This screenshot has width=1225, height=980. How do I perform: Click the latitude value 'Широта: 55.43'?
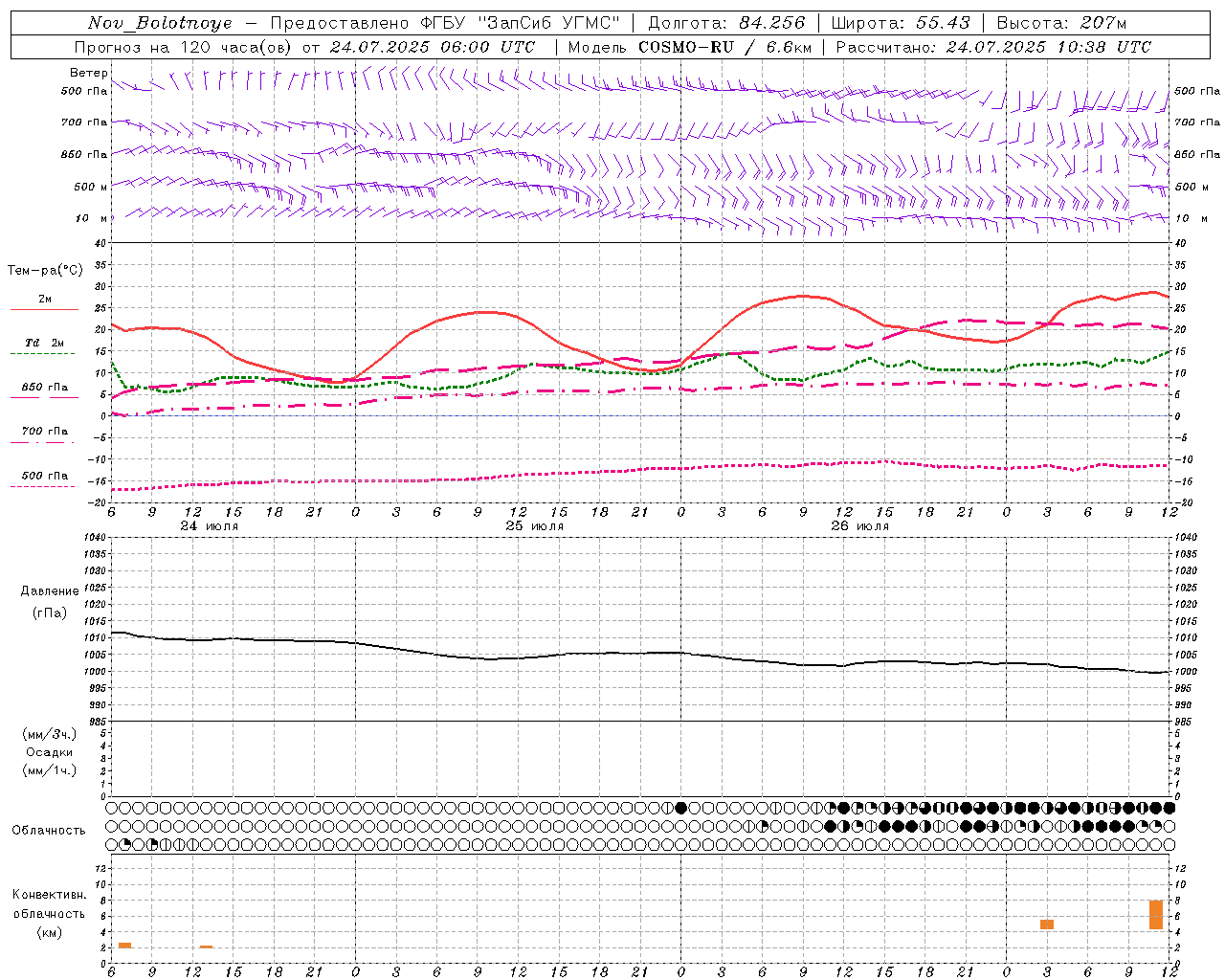pos(901,23)
